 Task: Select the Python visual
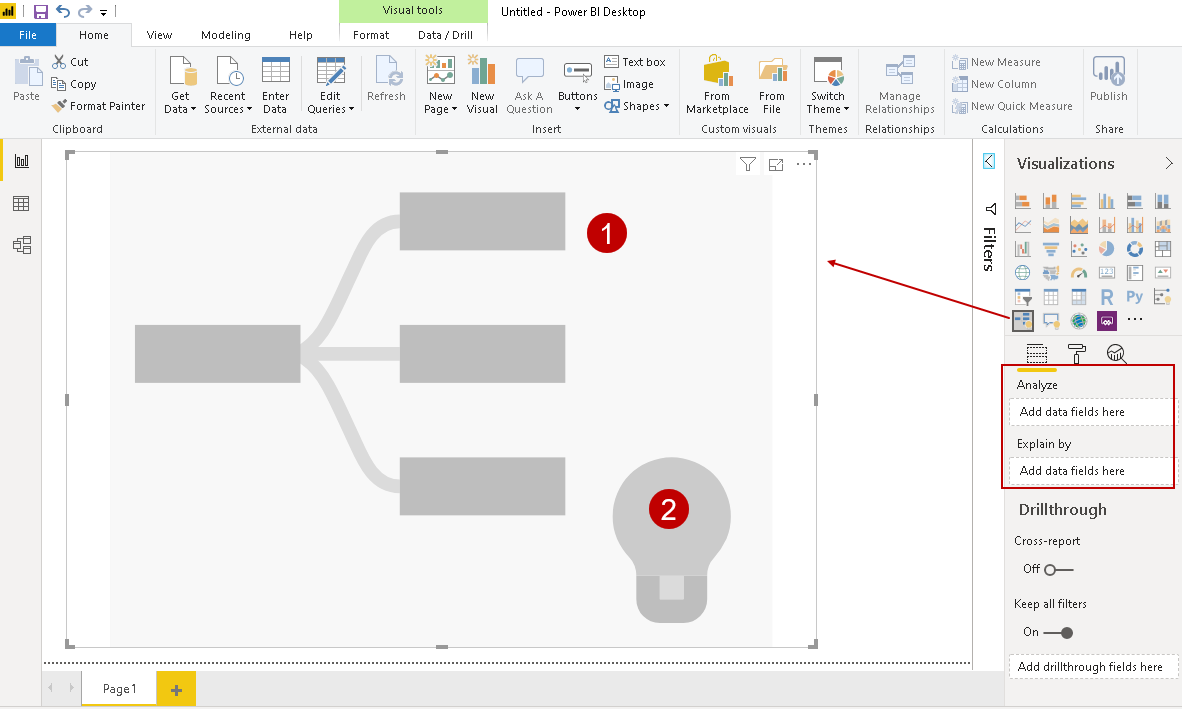[1134, 296]
